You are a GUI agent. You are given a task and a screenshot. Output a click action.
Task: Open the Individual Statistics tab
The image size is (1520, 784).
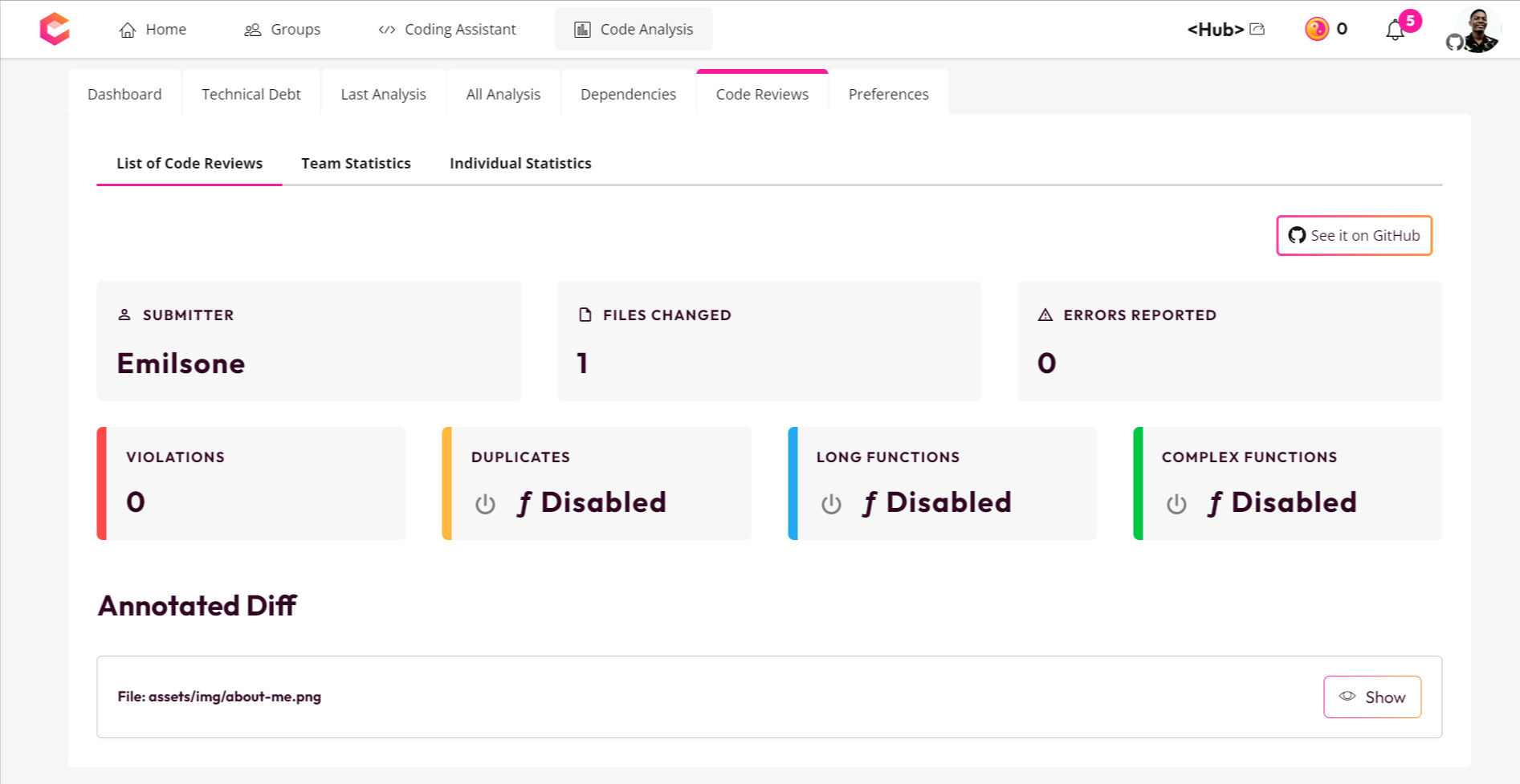[x=520, y=164]
